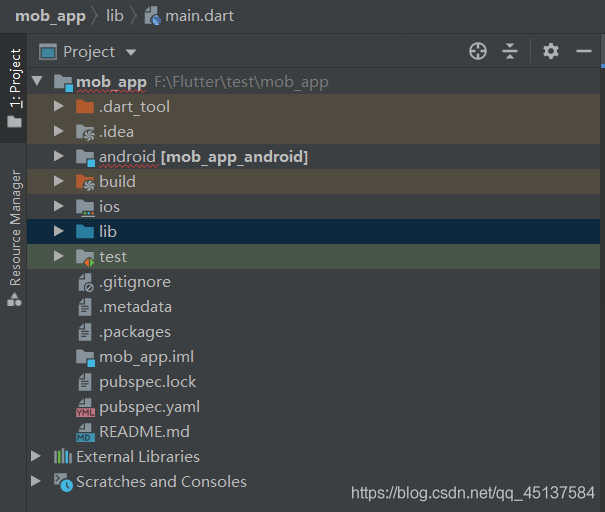
Task: Expand the android folder arrow
Action: click(x=59, y=157)
